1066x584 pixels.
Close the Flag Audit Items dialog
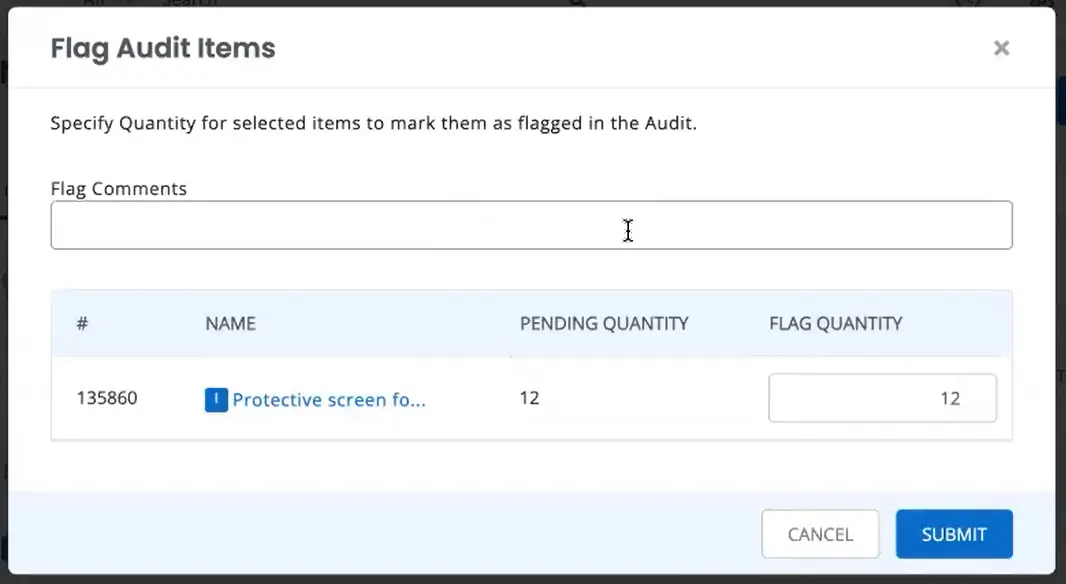point(1001,47)
